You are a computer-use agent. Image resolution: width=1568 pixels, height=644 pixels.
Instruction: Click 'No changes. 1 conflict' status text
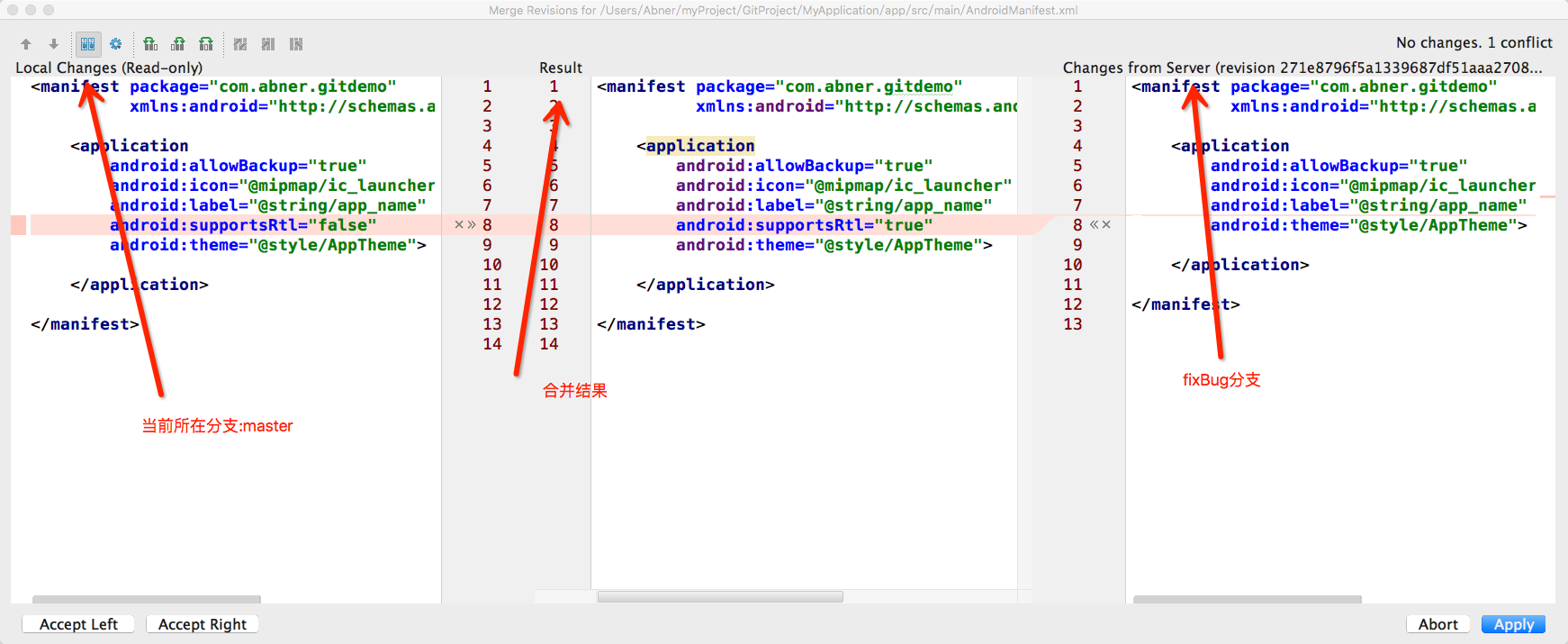(x=1473, y=42)
